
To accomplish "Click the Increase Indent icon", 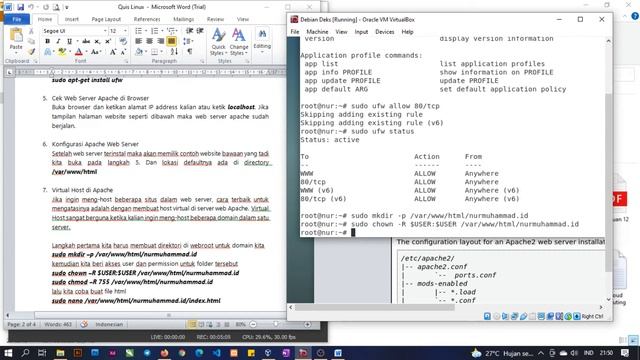I will [x=200, y=31].
